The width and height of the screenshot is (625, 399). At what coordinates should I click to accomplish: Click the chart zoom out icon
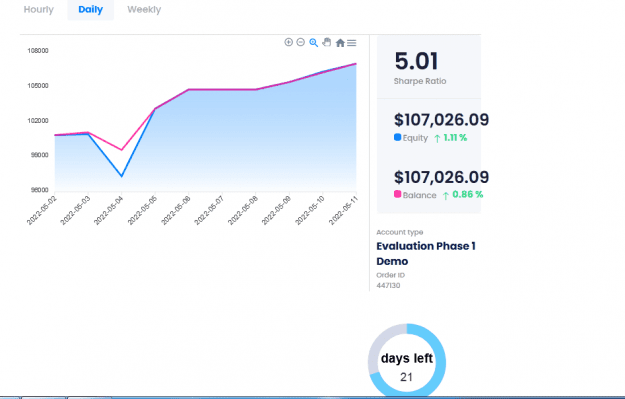pyautogui.click(x=301, y=42)
